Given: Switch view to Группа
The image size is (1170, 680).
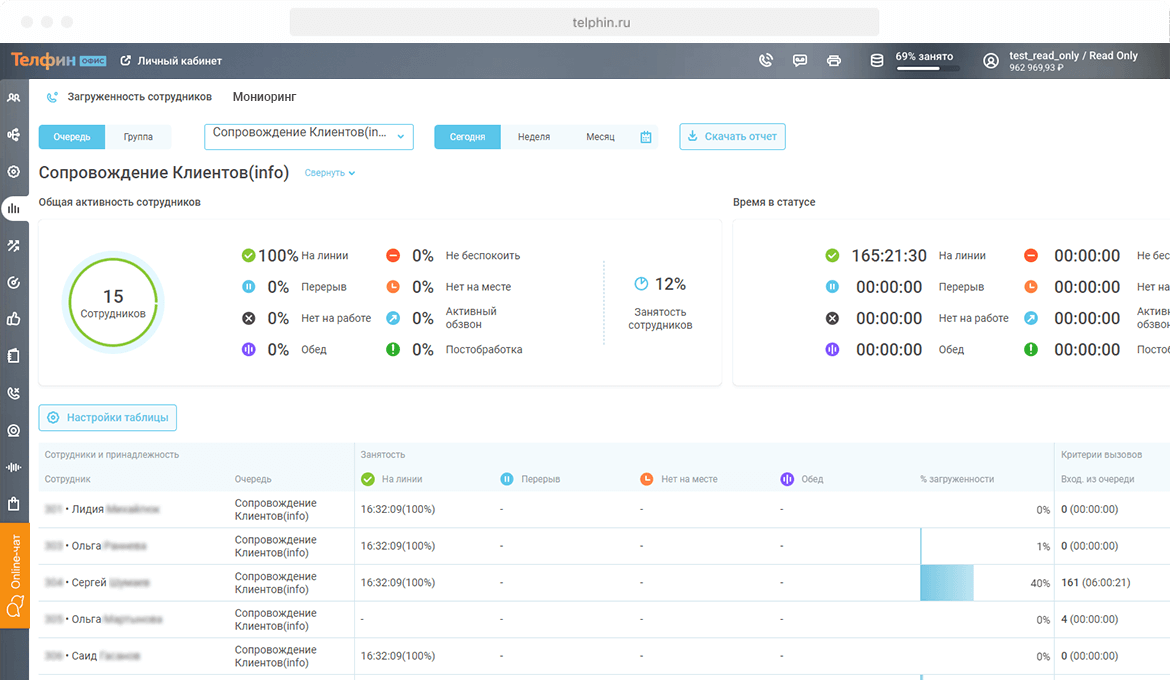Looking at the screenshot, I should 138,137.
